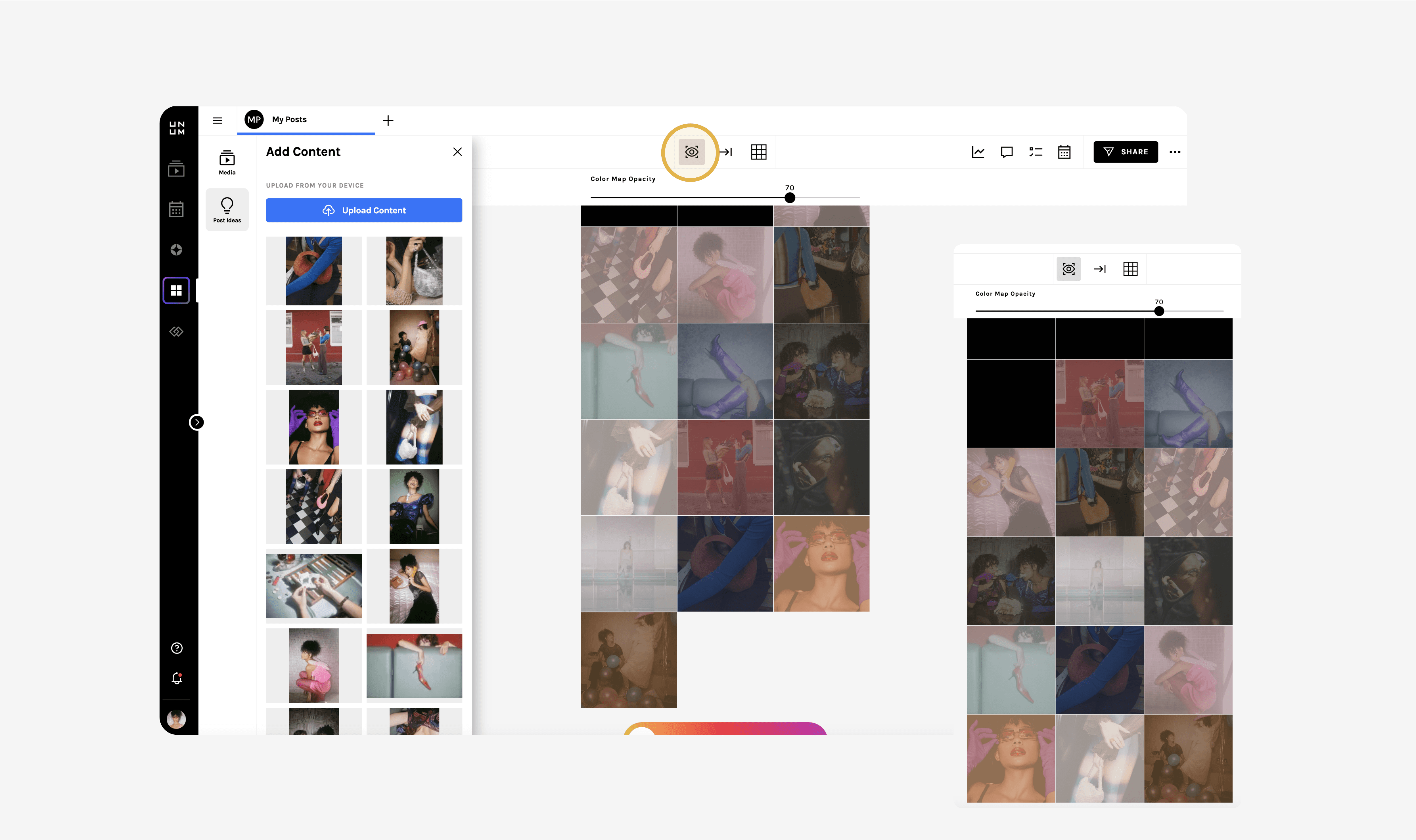Viewport: 1416px width, 840px height.
Task: Open the hamburger menu icon
Action: coord(217,121)
